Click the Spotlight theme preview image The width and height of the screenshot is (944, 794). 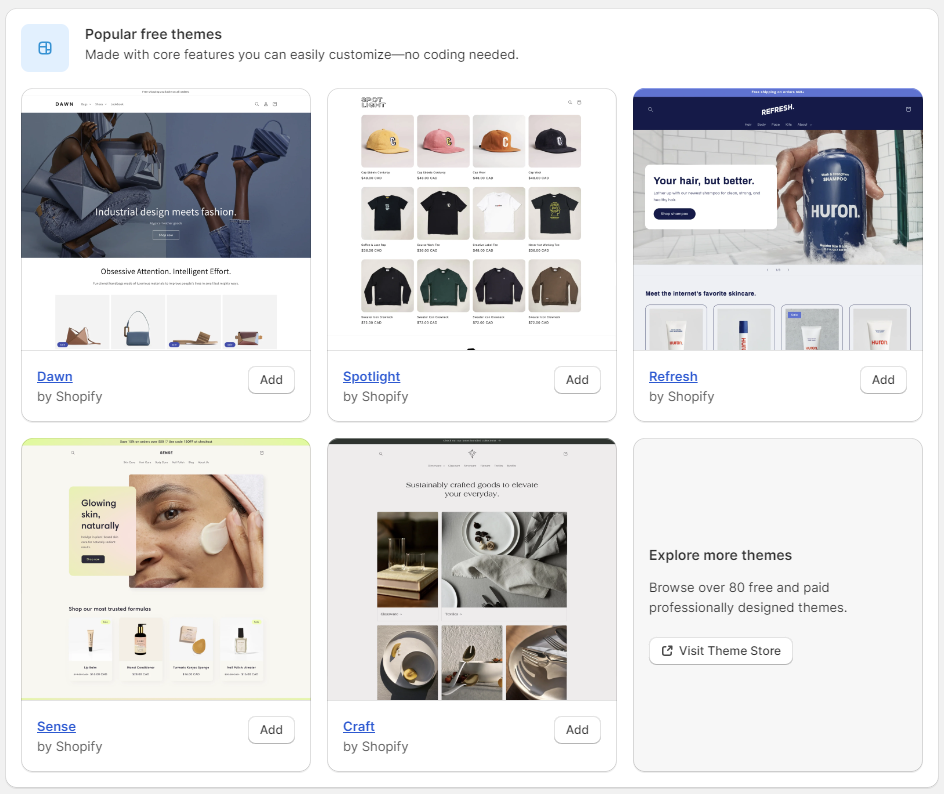(x=471, y=218)
